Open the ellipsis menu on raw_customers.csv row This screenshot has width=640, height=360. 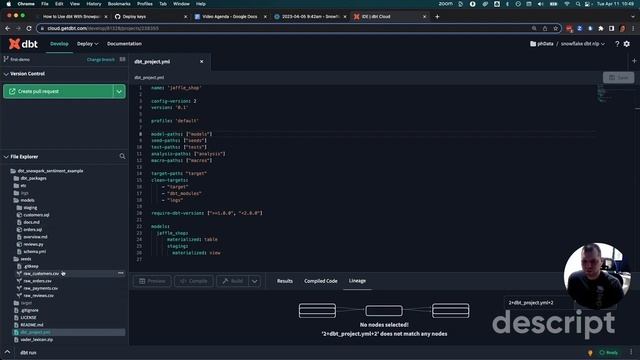tap(120, 273)
